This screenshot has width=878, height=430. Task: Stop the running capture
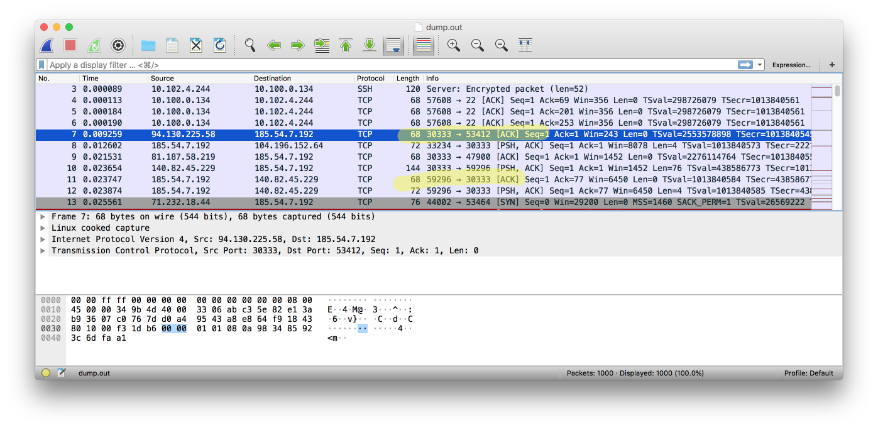point(70,45)
